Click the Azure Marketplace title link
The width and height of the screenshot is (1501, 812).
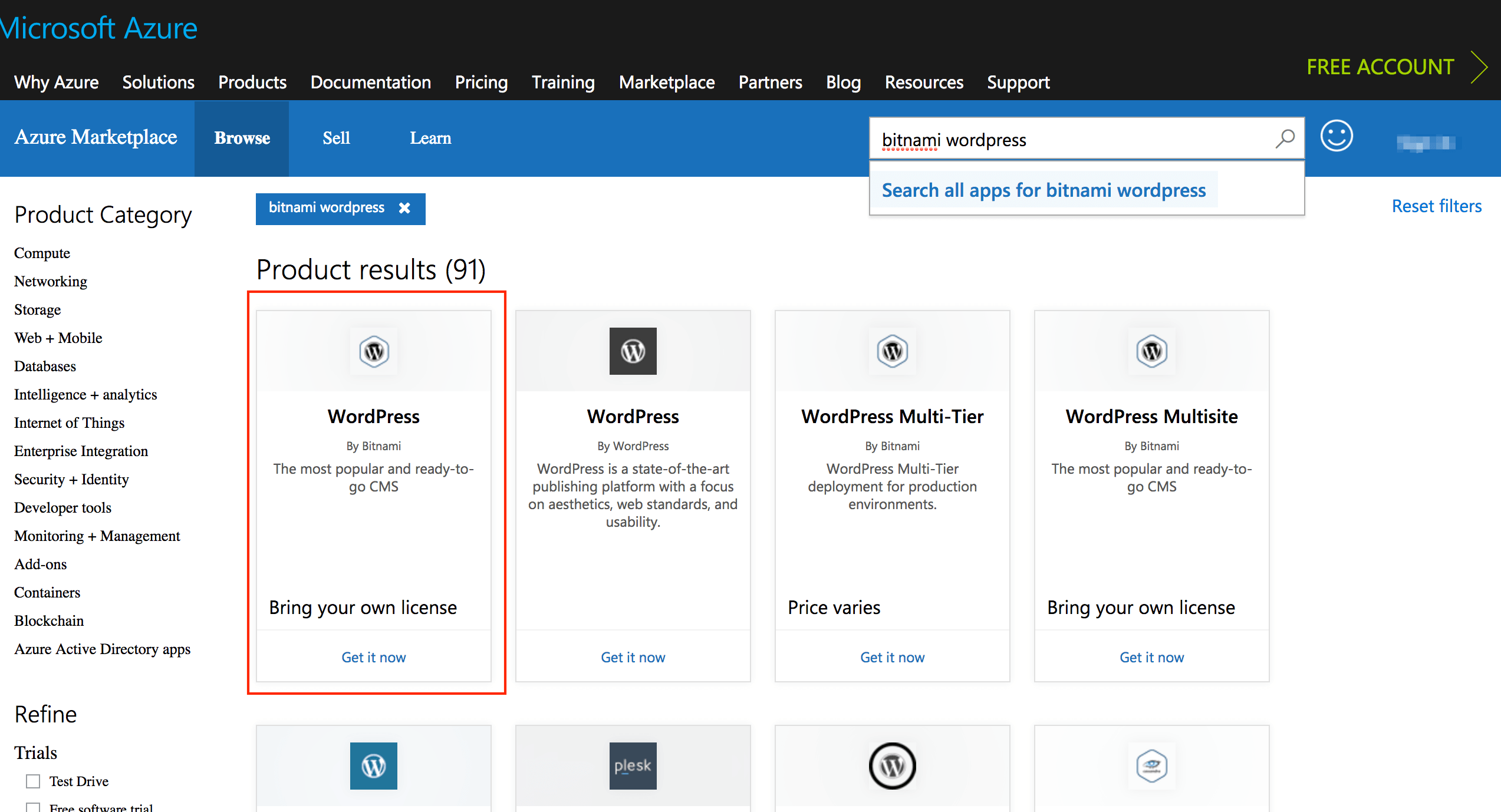[96, 137]
